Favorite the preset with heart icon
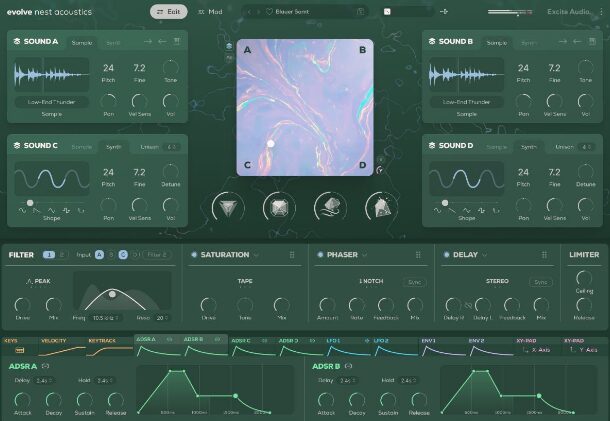The height and width of the screenshot is (421, 610). point(269,12)
